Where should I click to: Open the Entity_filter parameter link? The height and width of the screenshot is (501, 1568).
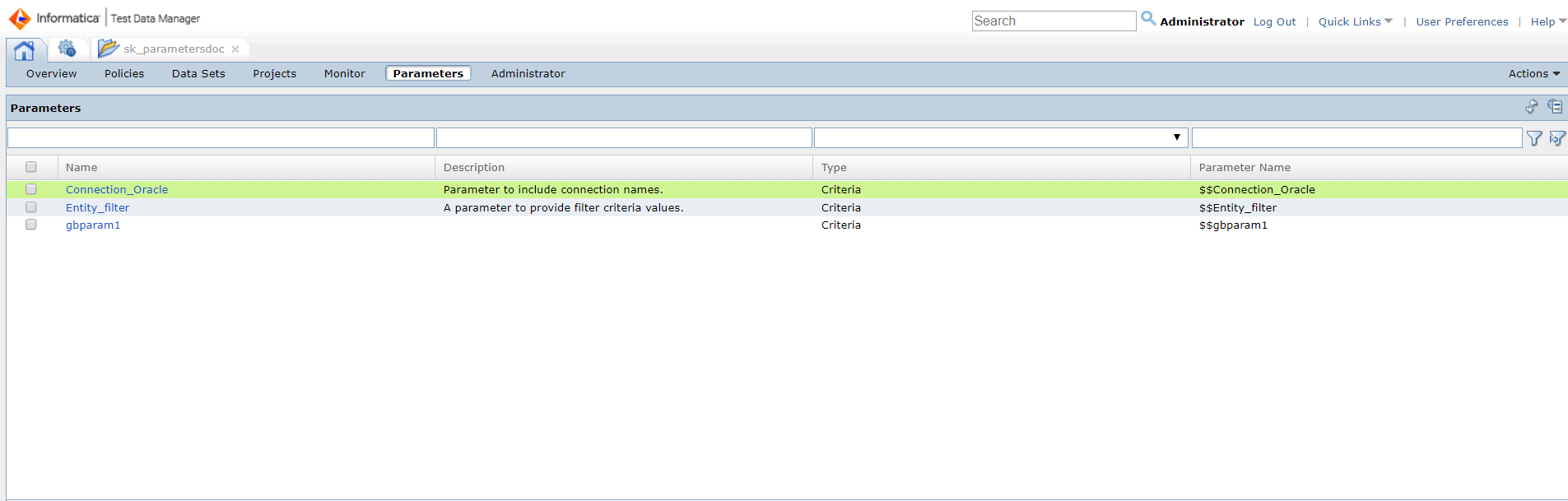click(x=97, y=208)
